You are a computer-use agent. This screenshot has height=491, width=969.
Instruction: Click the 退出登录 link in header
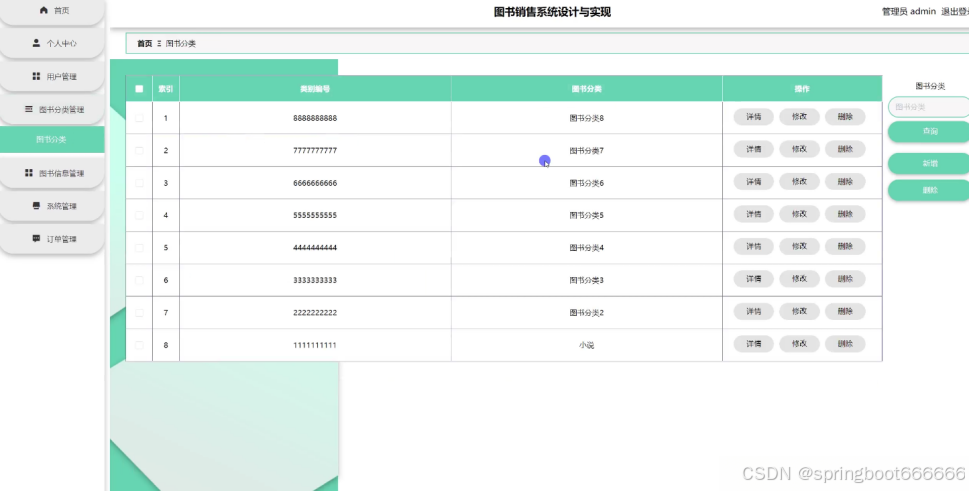(x=955, y=11)
